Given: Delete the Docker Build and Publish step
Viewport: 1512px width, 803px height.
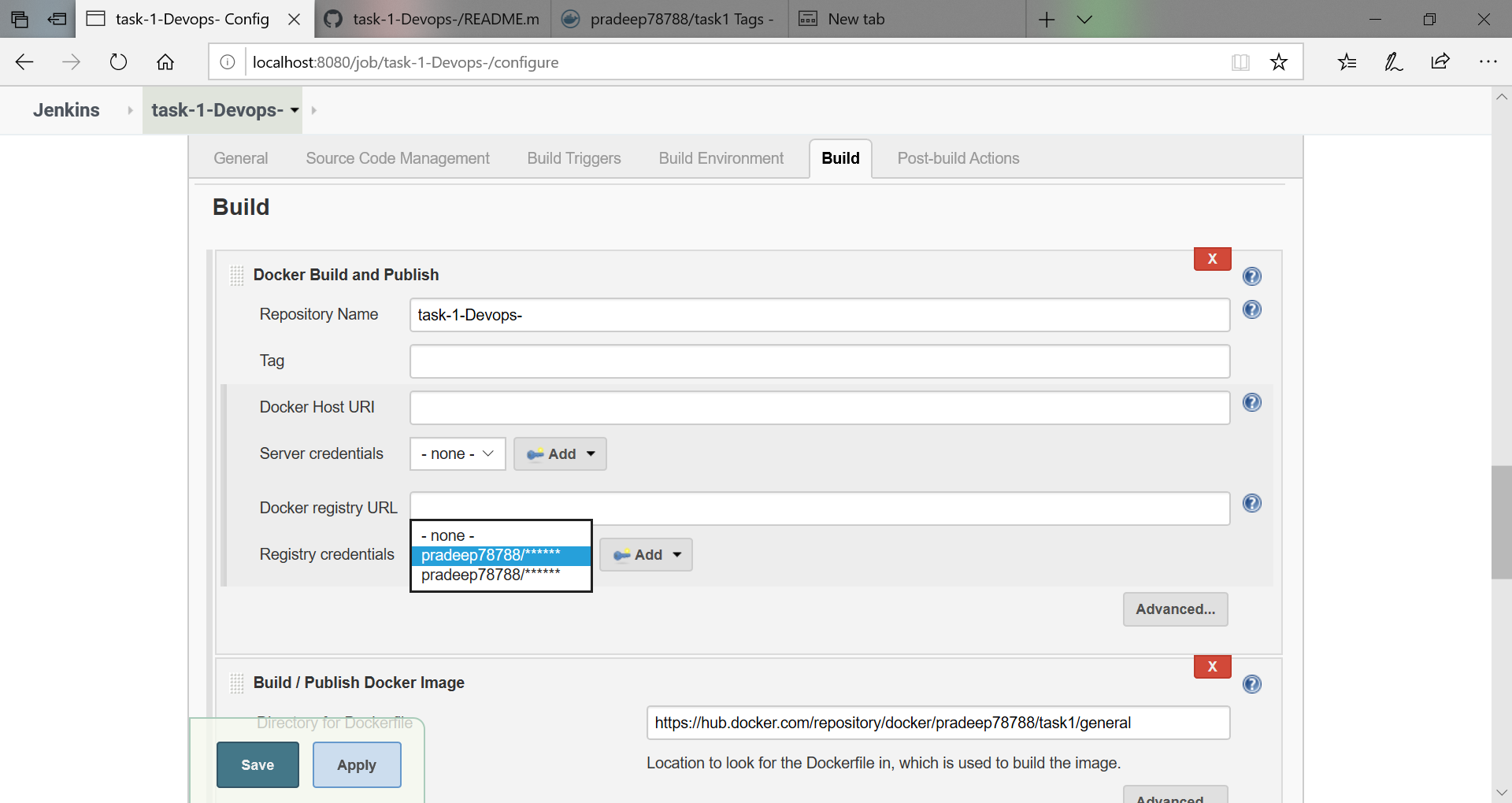Looking at the screenshot, I should tap(1212, 258).
